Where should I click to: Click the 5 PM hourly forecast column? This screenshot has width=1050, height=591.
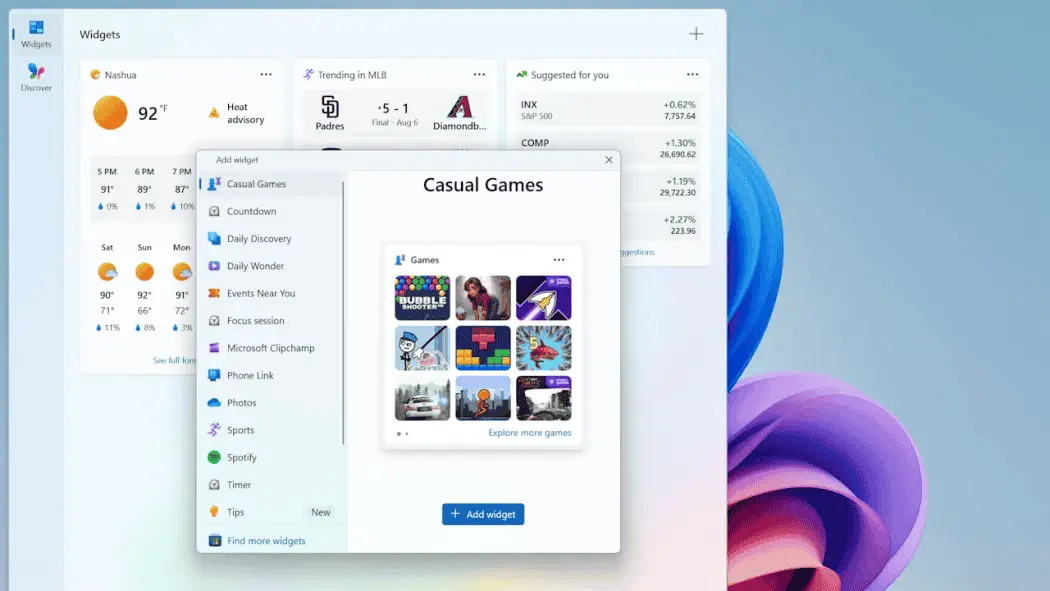point(107,189)
